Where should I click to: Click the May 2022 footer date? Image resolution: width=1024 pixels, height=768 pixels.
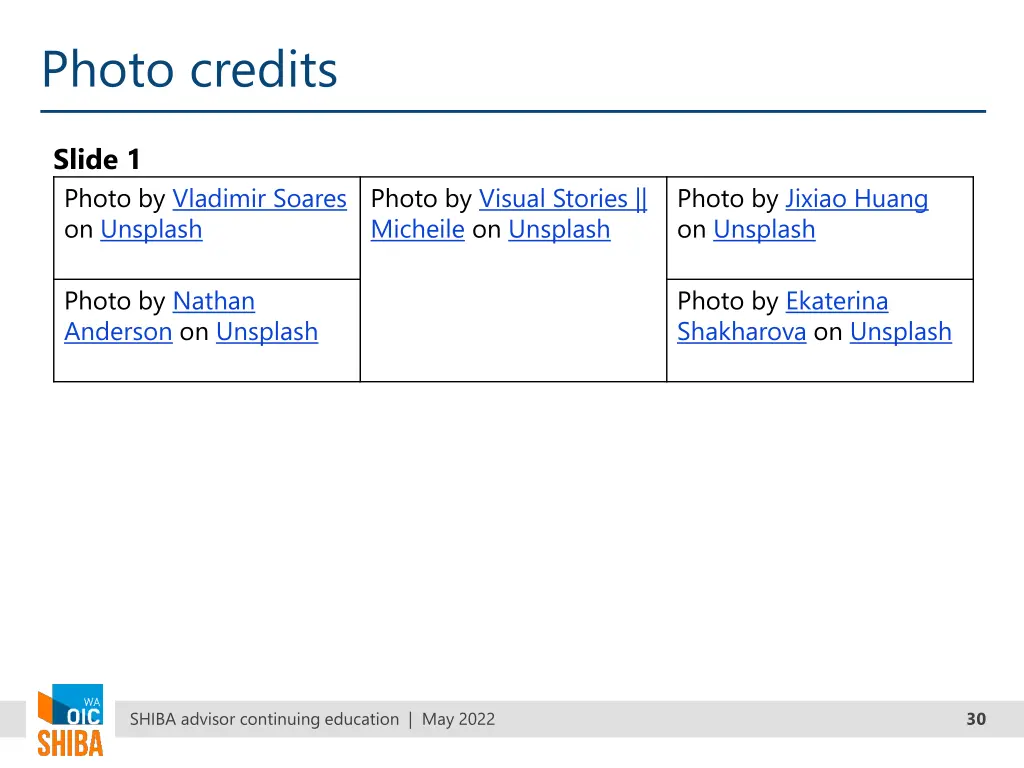pyautogui.click(x=458, y=719)
